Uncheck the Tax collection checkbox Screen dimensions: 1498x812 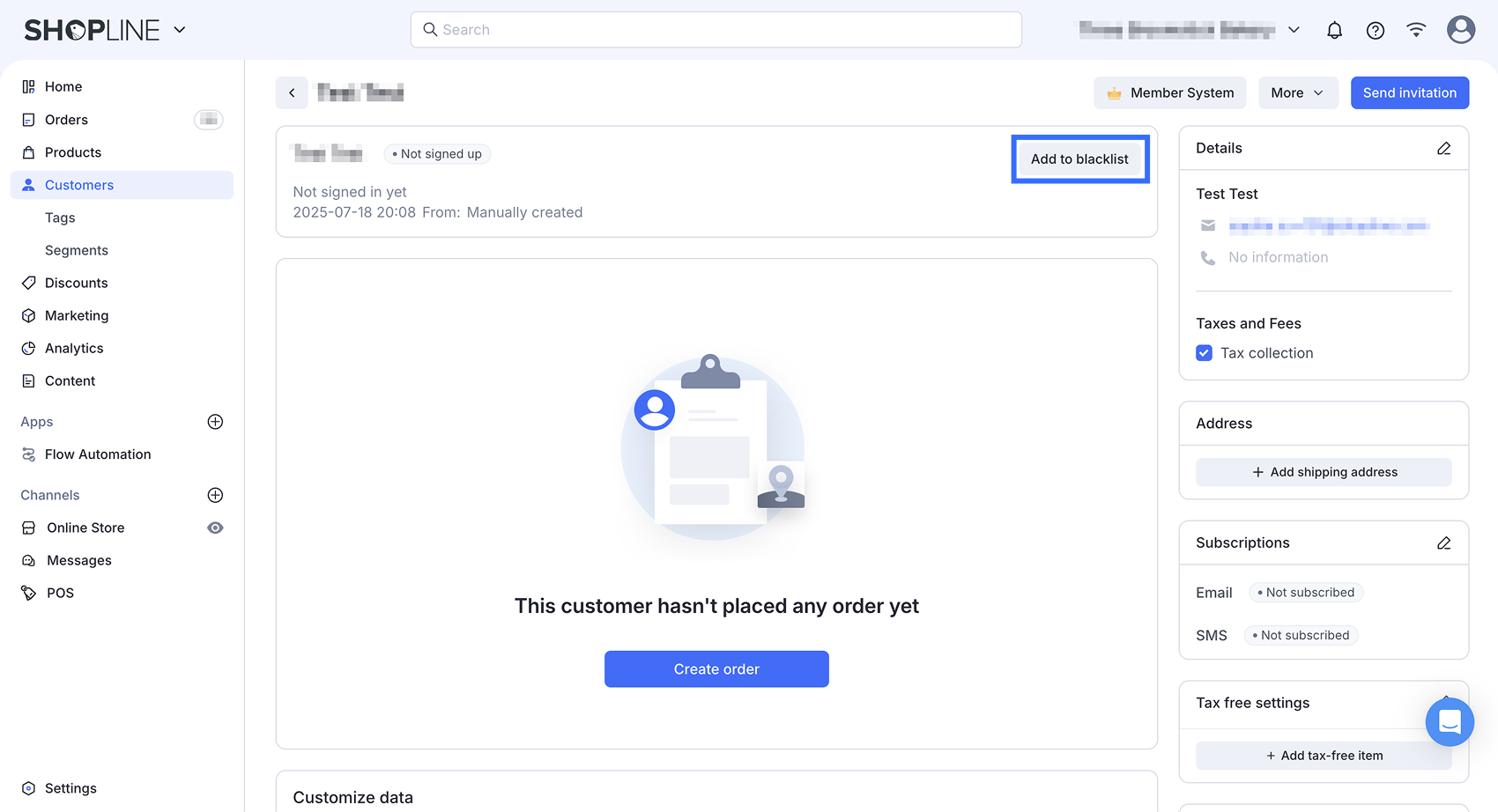click(1204, 352)
